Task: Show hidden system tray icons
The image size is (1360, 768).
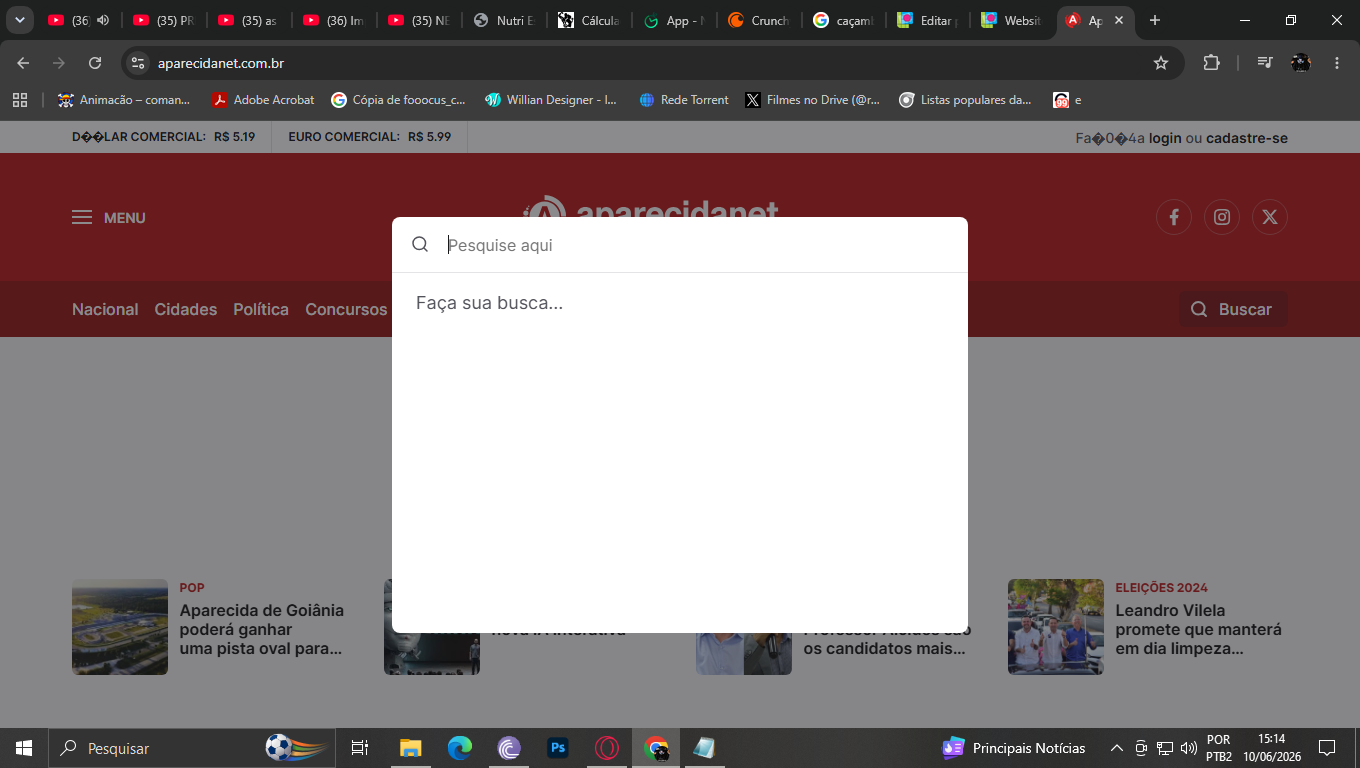Action: click(1117, 748)
